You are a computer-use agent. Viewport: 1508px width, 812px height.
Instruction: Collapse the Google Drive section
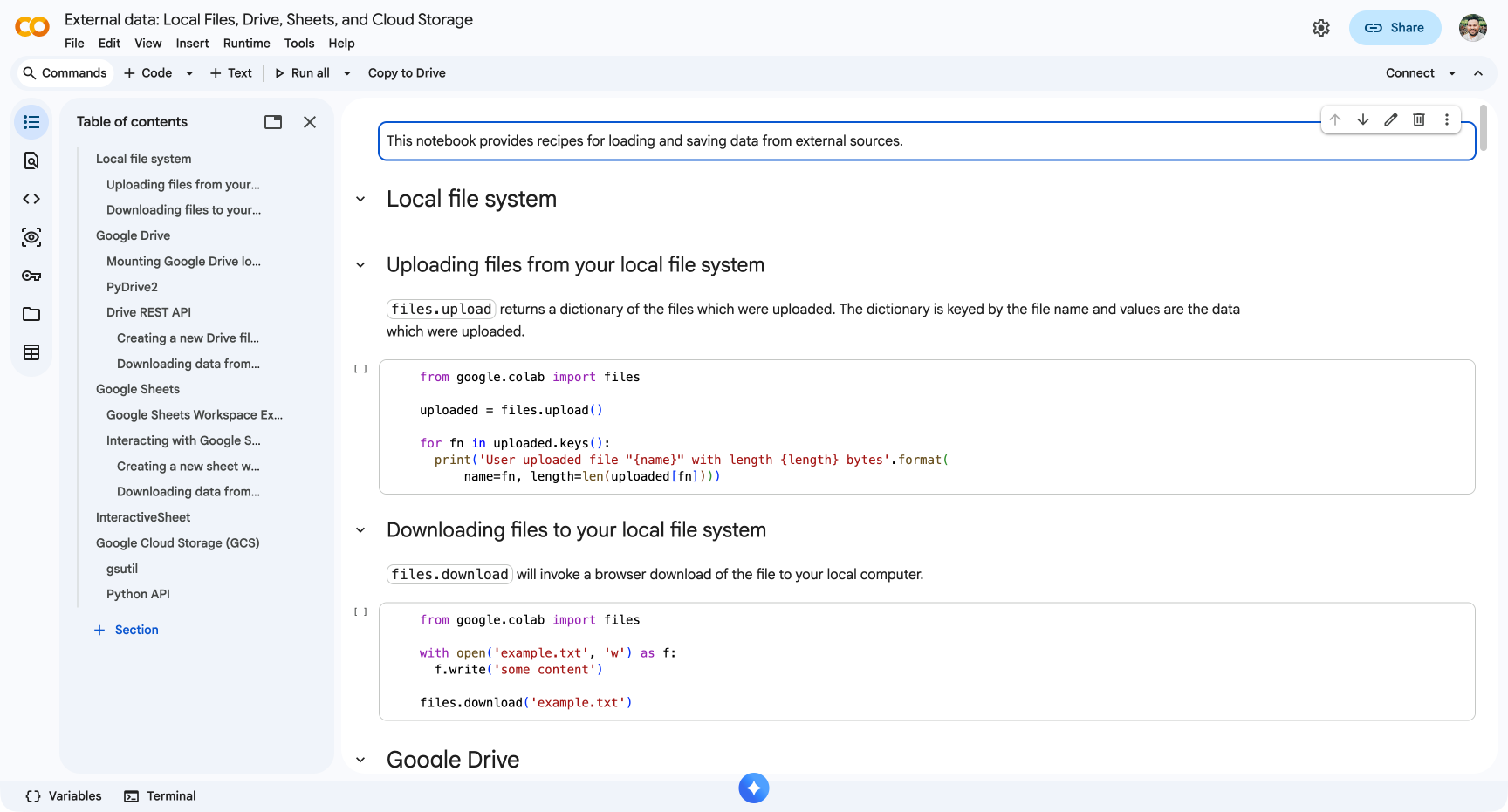(x=360, y=760)
